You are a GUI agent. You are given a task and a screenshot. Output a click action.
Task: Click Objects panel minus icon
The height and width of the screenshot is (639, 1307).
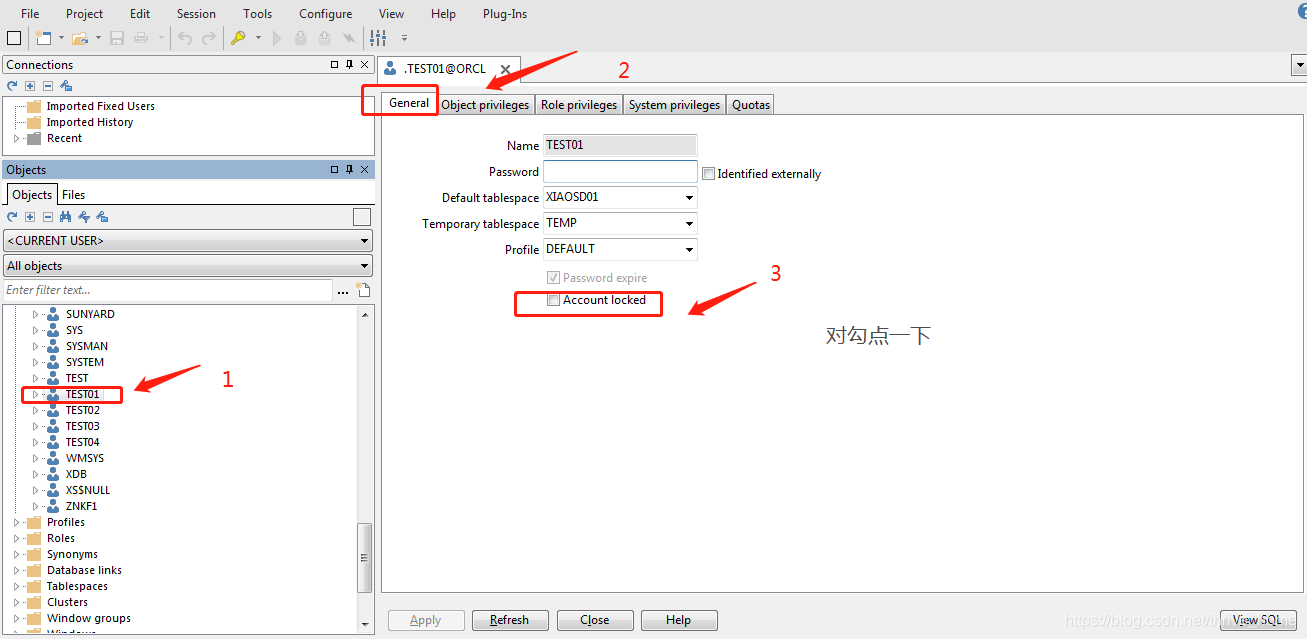coord(47,217)
